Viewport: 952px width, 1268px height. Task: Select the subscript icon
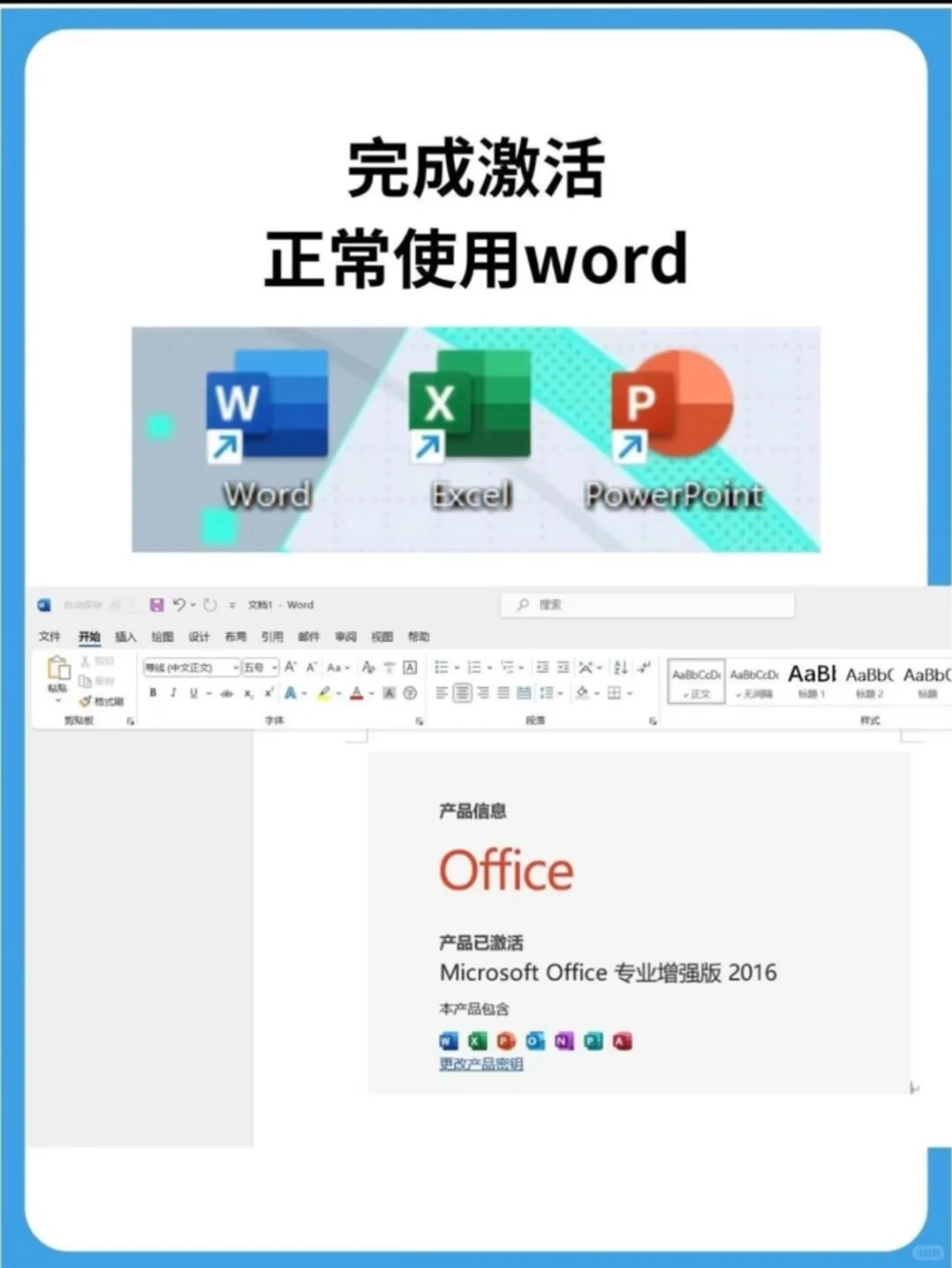[x=248, y=694]
